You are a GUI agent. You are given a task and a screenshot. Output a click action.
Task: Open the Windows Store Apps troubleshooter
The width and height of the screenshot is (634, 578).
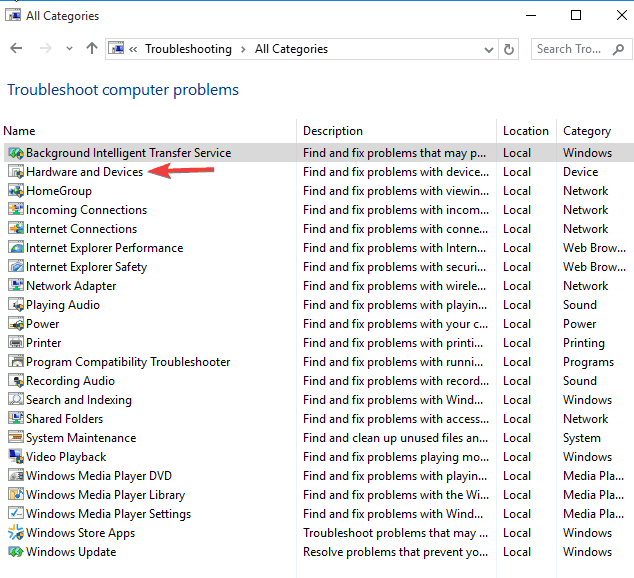point(80,533)
